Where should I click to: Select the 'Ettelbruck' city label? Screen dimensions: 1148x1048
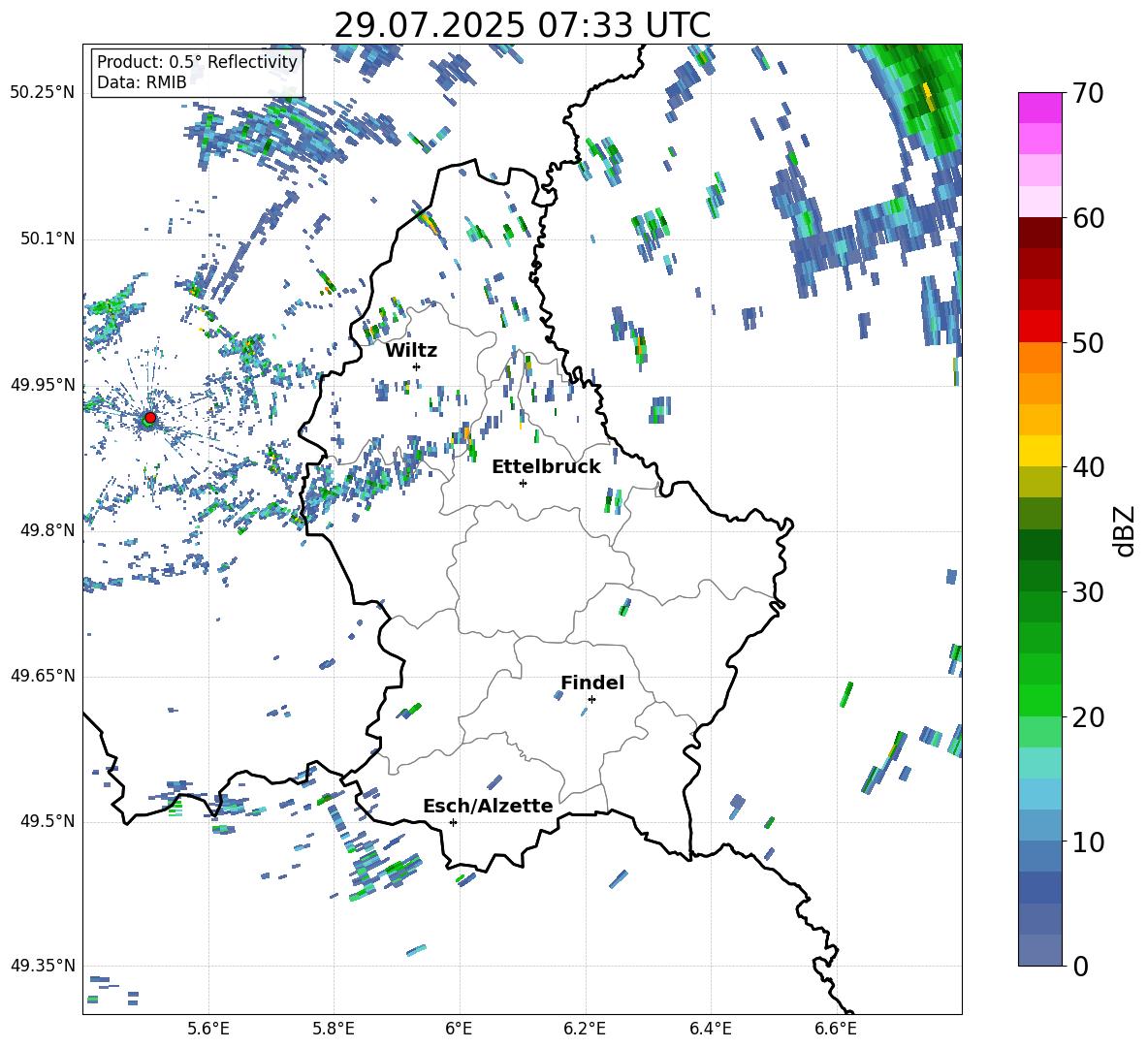pyautogui.click(x=546, y=467)
